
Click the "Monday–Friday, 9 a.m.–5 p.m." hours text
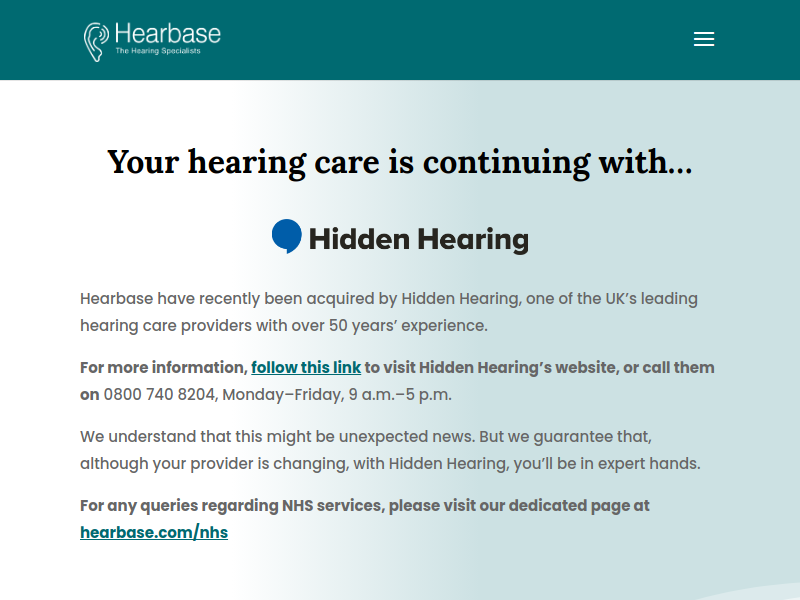point(337,394)
